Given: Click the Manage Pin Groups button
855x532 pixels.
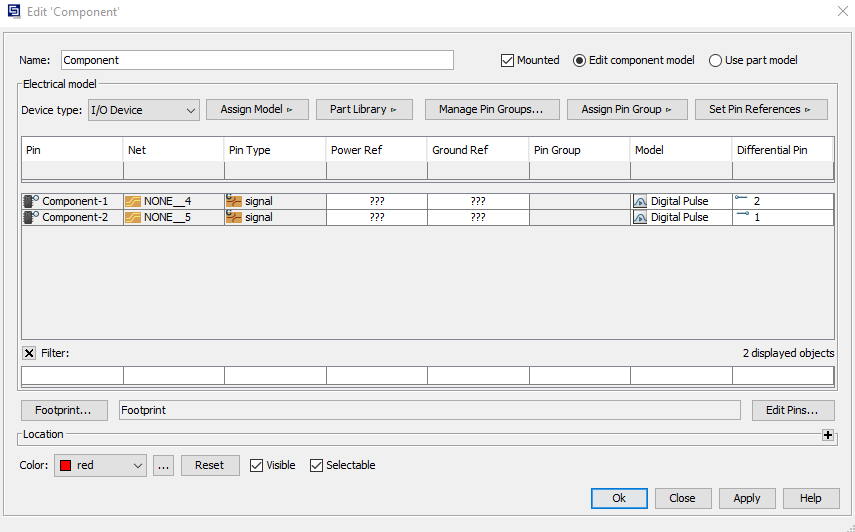Looking at the screenshot, I should 490,110.
